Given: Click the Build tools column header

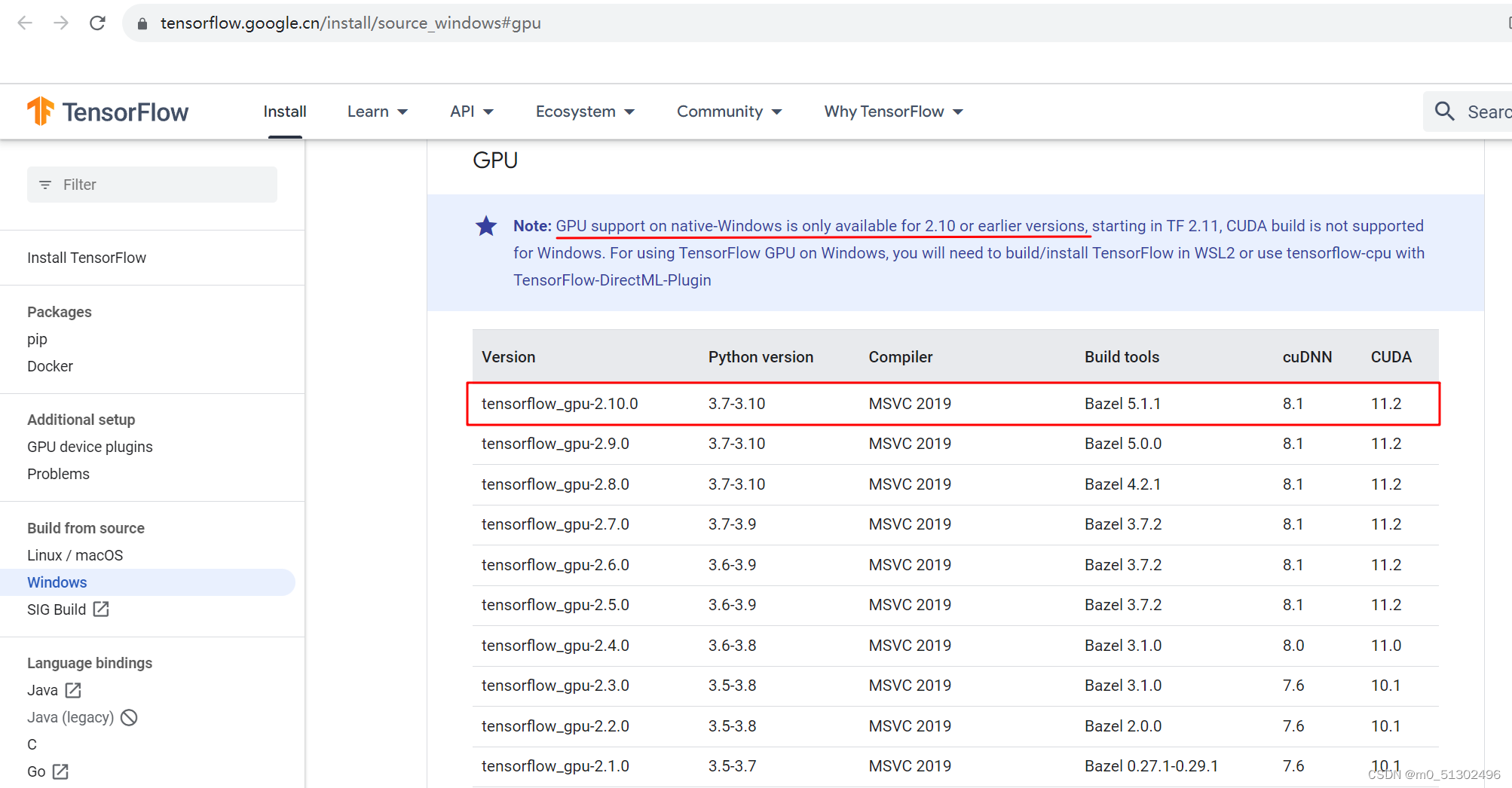Looking at the screenshot, I should [1122, 357].
